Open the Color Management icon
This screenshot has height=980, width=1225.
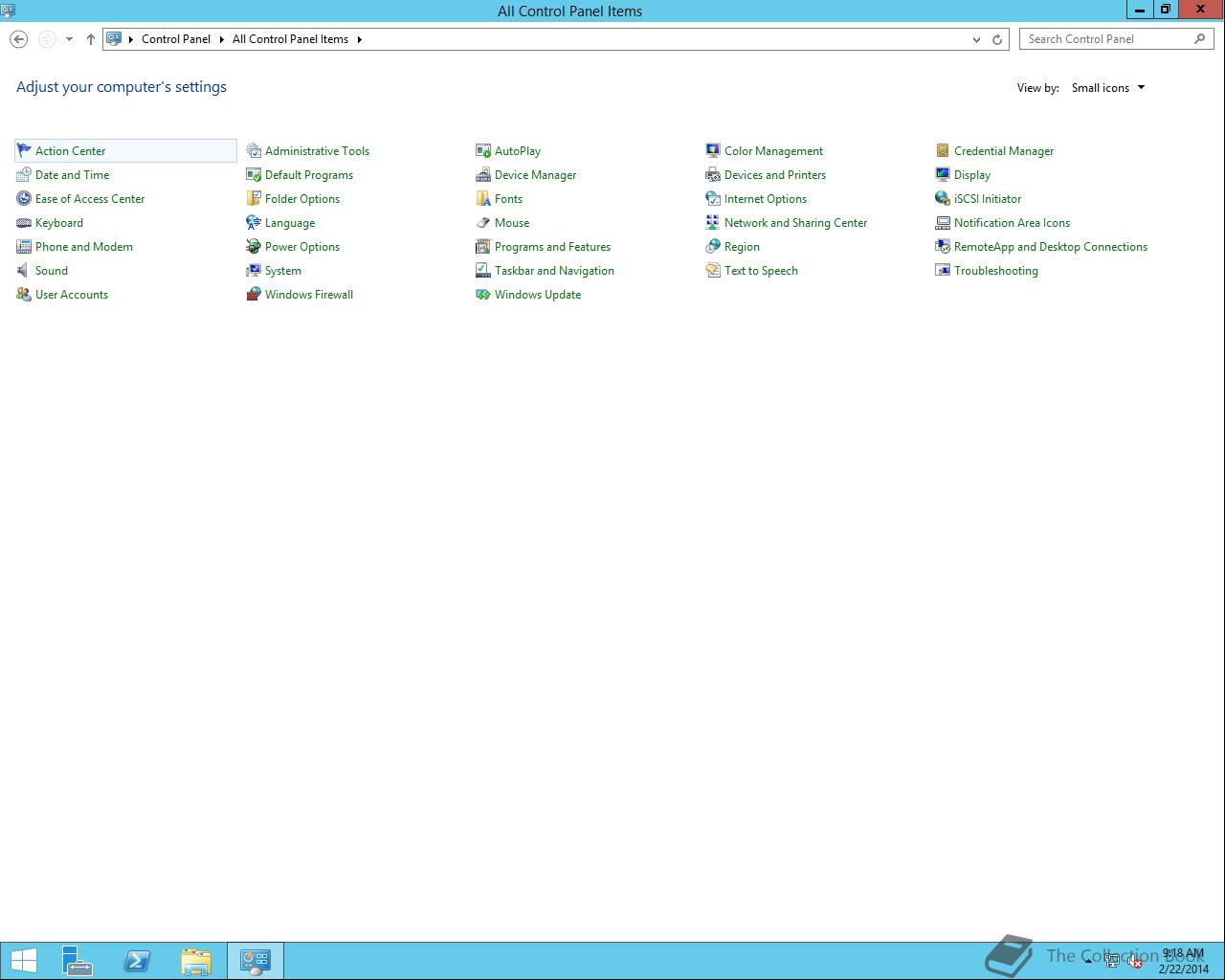(x=713, y=150)
